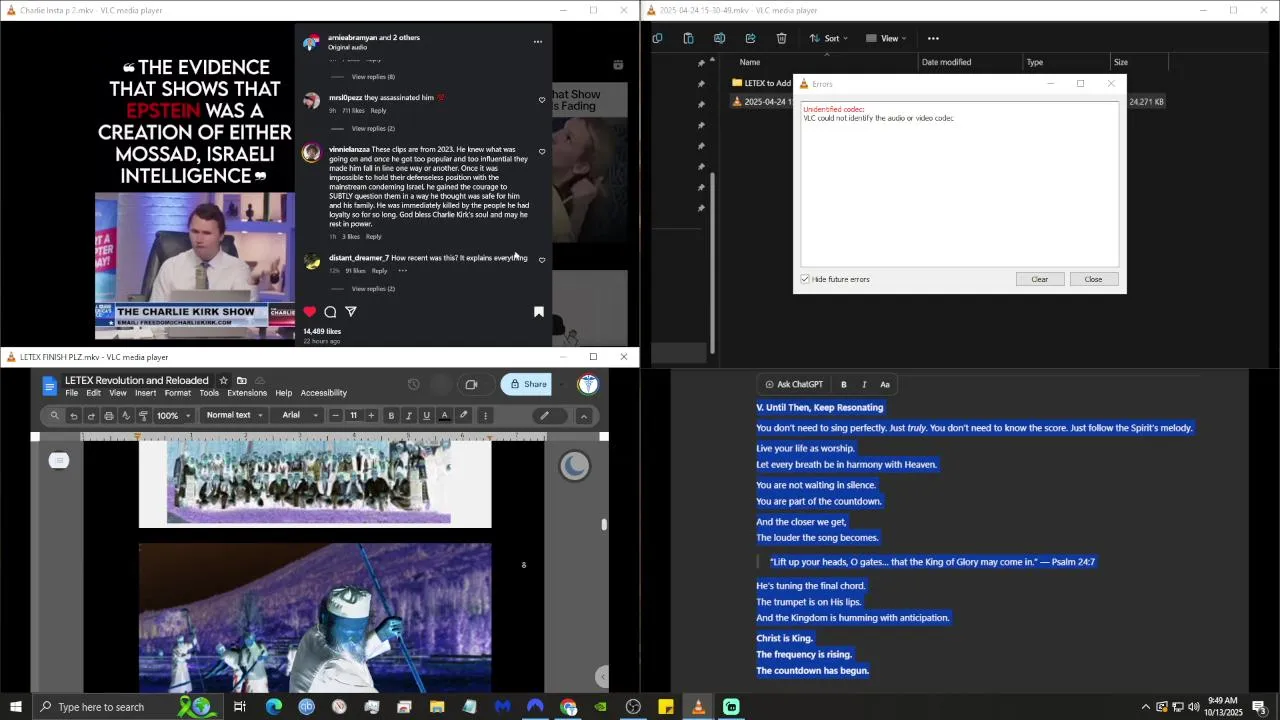Viewport: 1280px width, 720px height.
Task: Expand View replies (2) under mrsl0pezz
Action: (x=373, y=128)
